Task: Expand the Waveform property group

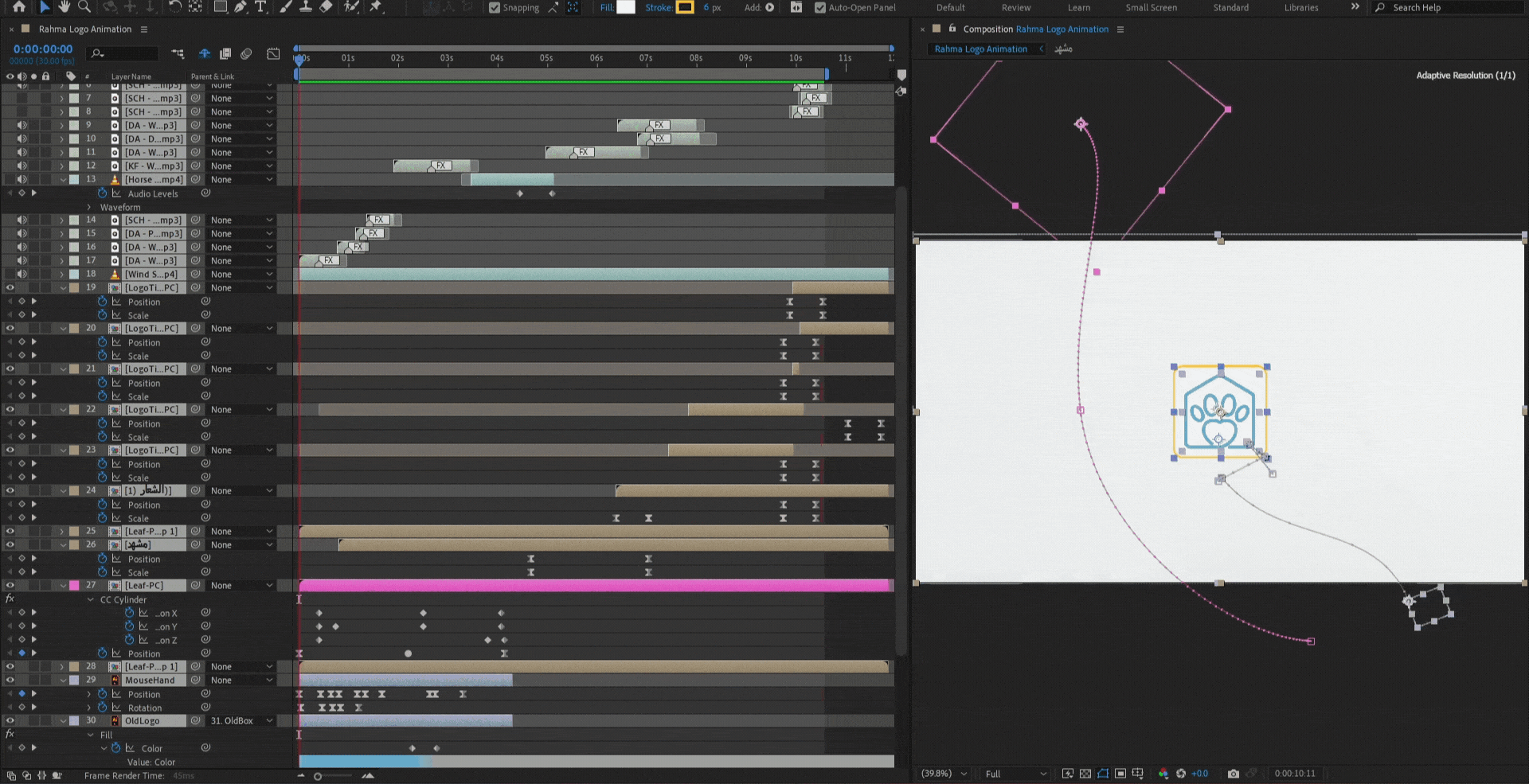Action: 89,207
